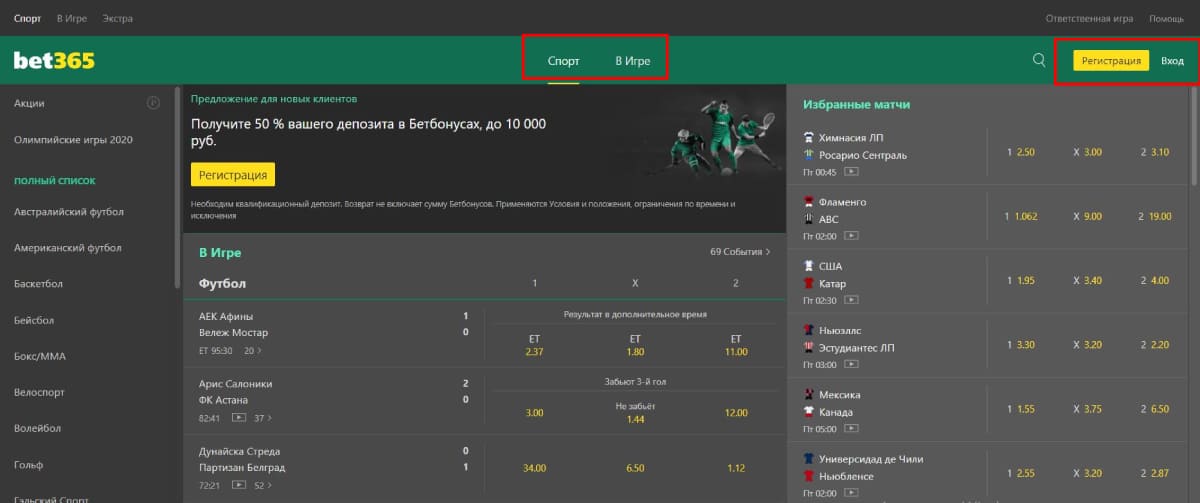Bet on Химнасия ЛП win odds 2.50
This screenshot has height=503, width=1200.
(x=1021, y=152)
